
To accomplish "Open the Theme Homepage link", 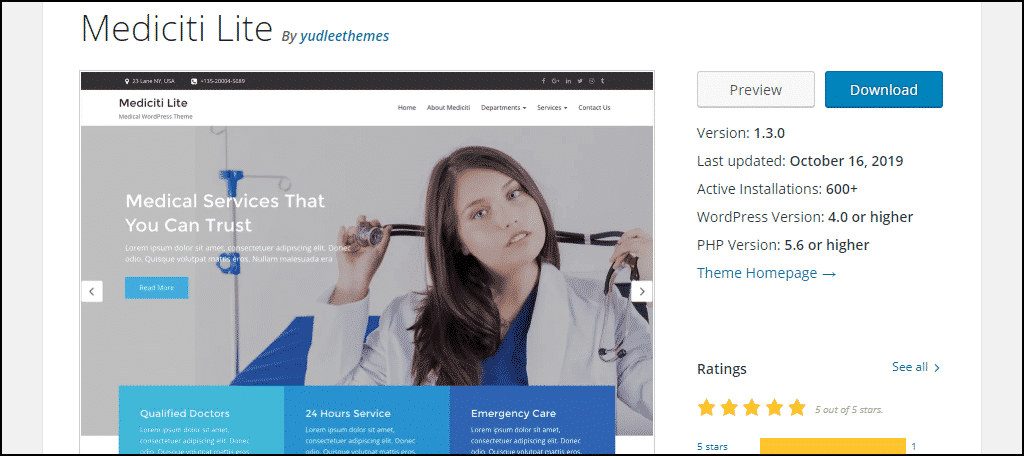I will pyautogui.click(x=767, y=273).
